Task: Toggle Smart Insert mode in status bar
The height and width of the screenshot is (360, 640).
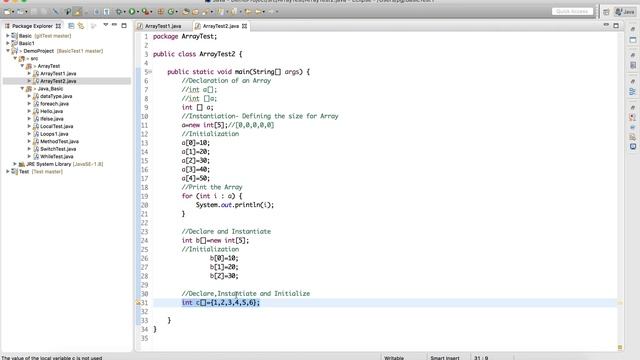Action: pos(445,358)
